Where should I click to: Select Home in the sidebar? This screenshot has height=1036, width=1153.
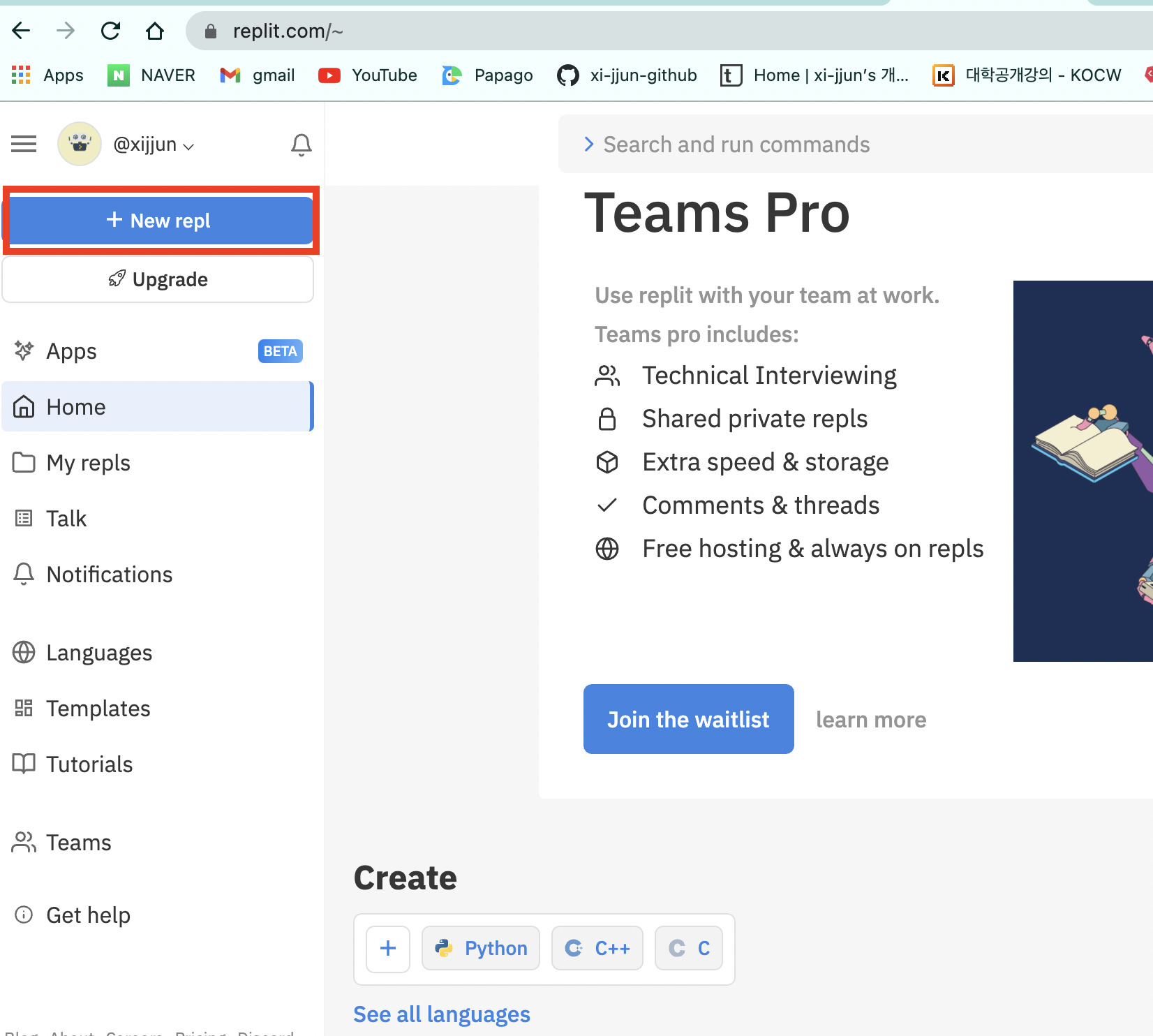(158, 406)
